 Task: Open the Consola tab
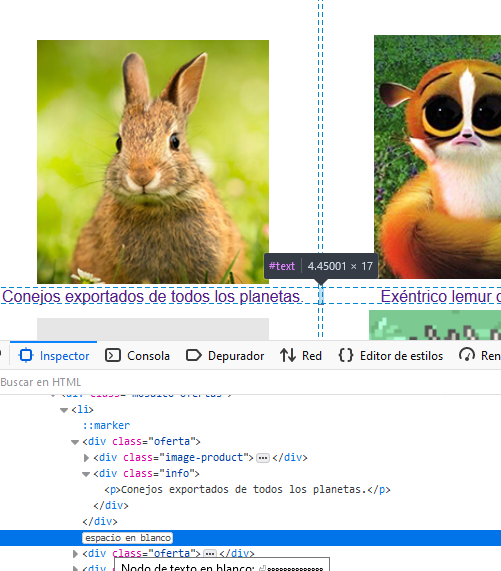[x=137, y=355]
